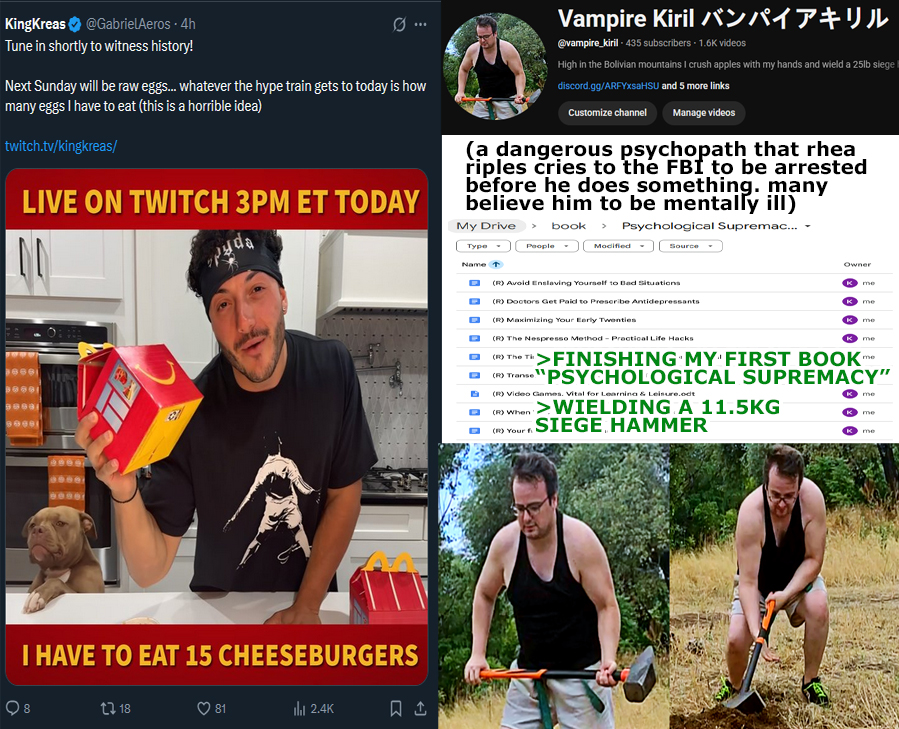Click the share upload icon on tweet
This screenshot has width=899, height=729.
pos(420,708)
